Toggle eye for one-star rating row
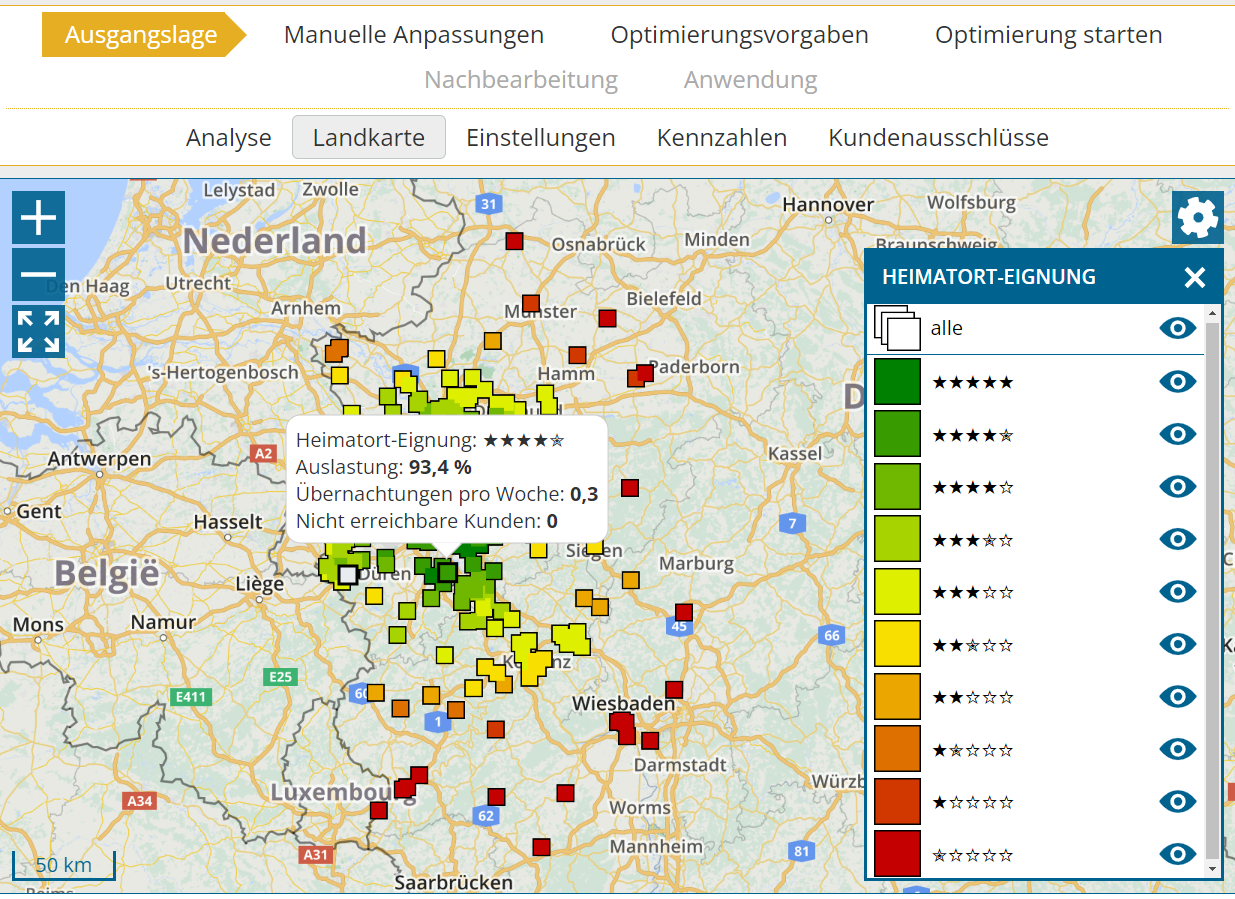 [1178, 801]
